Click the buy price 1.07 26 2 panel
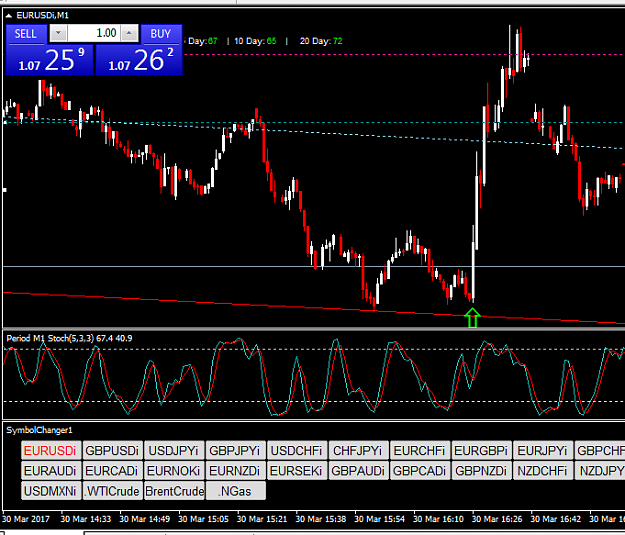The height and width of the screenshot is (535, 625). click(x=139, y=60)
